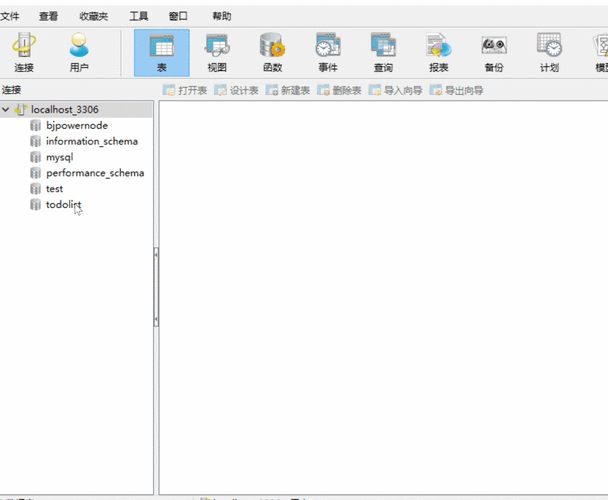Click the Schedule (计划) toolbar icon
Screen dimensions: 608x500
549,52
